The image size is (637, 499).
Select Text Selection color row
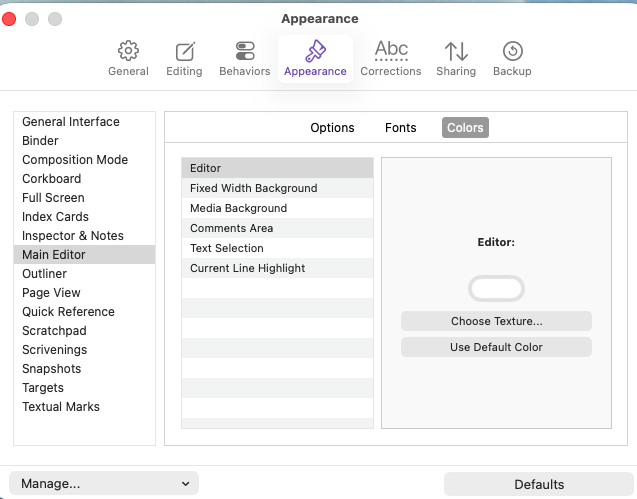pyautogui.click(x=277, y=248)
